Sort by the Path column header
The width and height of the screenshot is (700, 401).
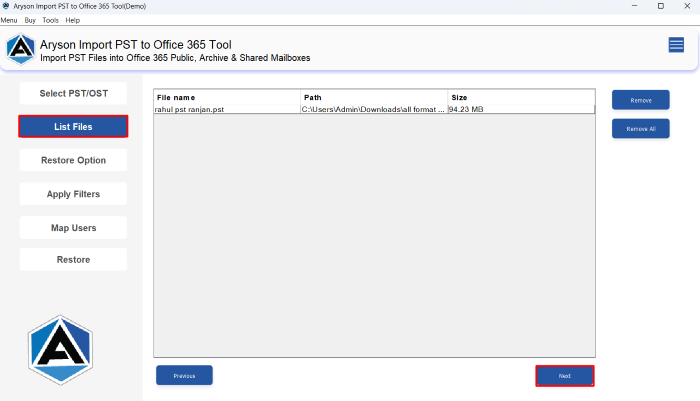(374, 97)
